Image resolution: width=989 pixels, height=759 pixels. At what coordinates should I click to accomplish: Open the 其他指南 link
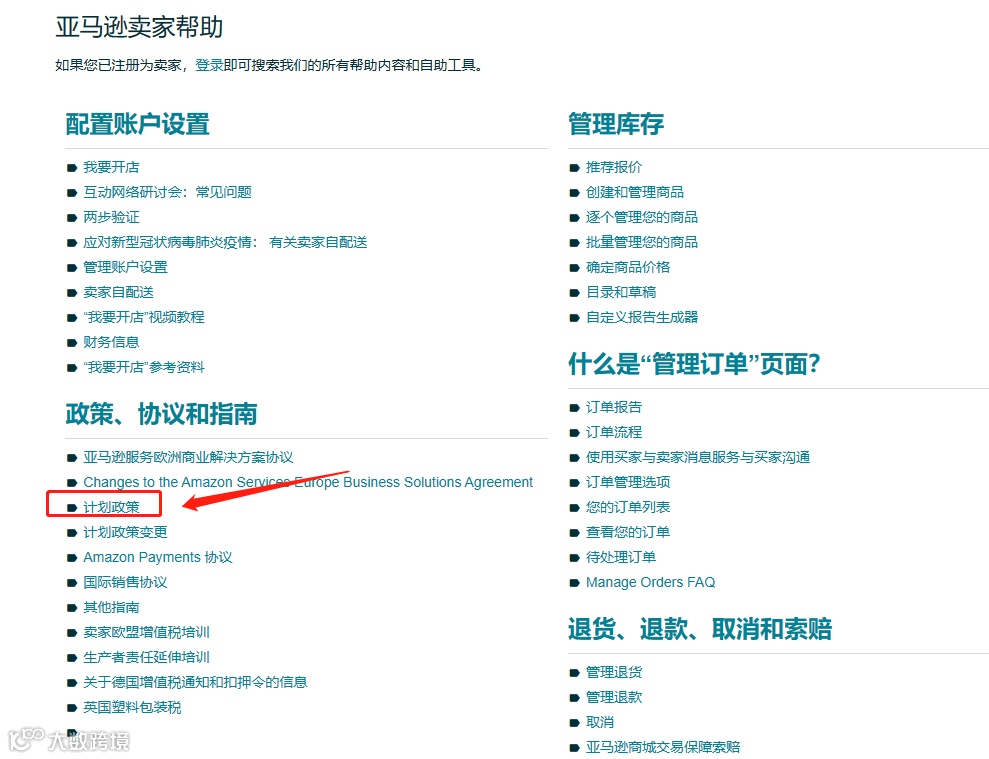[x=111, y=607]
